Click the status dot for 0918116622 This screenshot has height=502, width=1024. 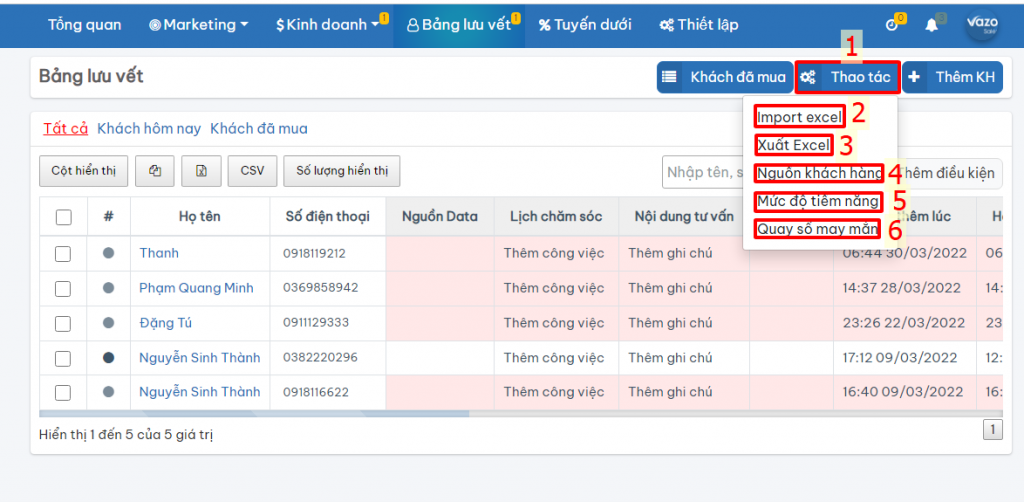click(109, 392)
